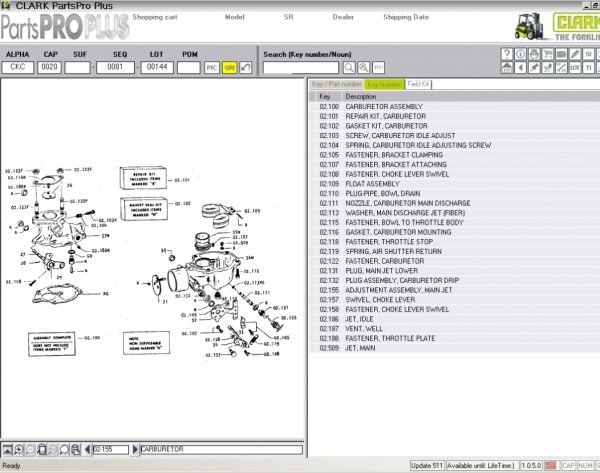600x473 pixels.
Task: Open the Field Kit tab
Action: coord(418,84)
